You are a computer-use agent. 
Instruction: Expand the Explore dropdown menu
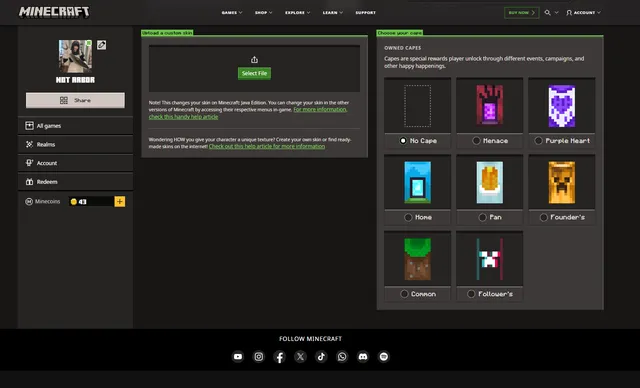click(298, 13)
